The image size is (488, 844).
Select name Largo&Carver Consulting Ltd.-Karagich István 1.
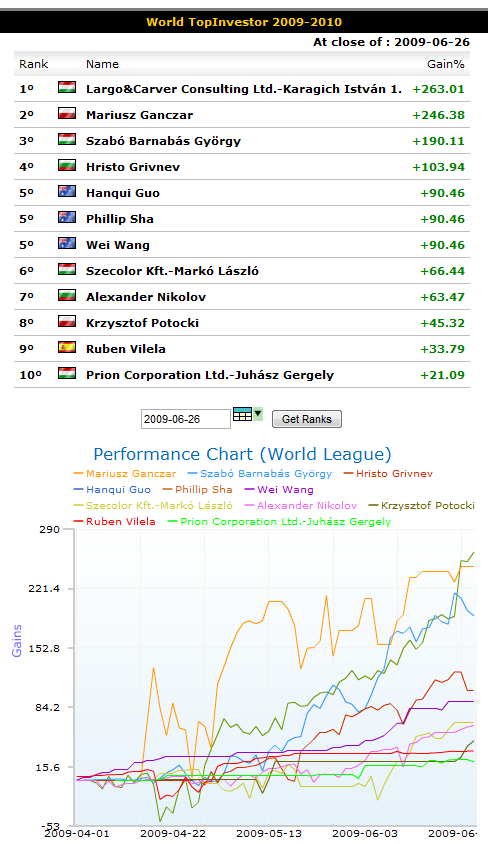click(x=244, y=89)
